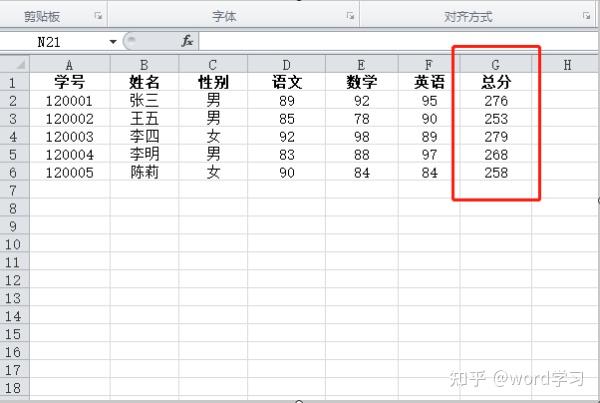Select the total score 276

pos(496,100)
